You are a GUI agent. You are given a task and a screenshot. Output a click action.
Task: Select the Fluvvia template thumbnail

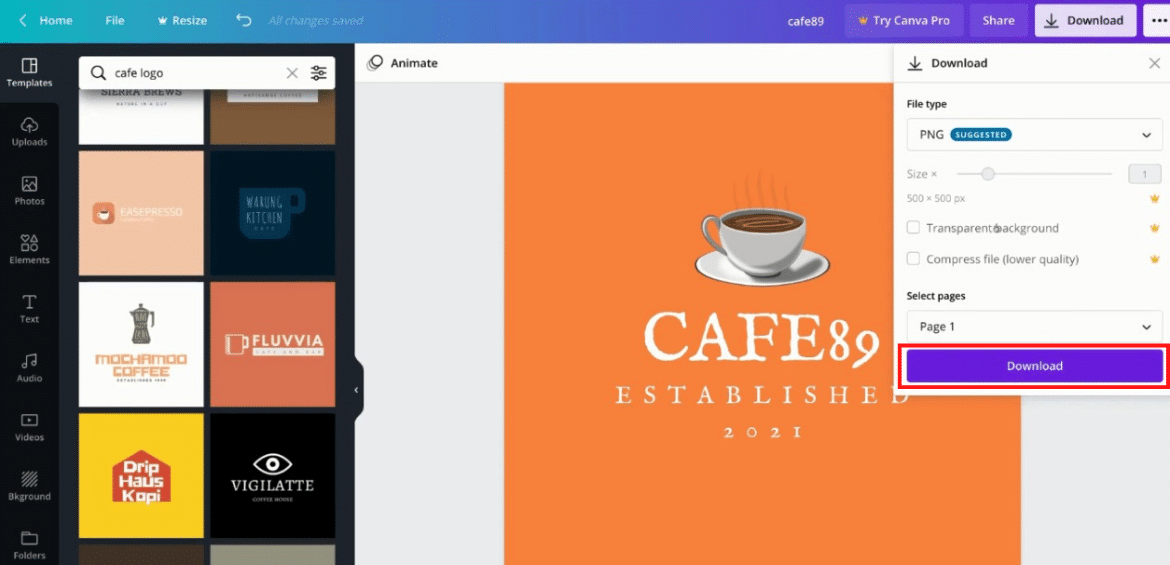click(272, 344)
